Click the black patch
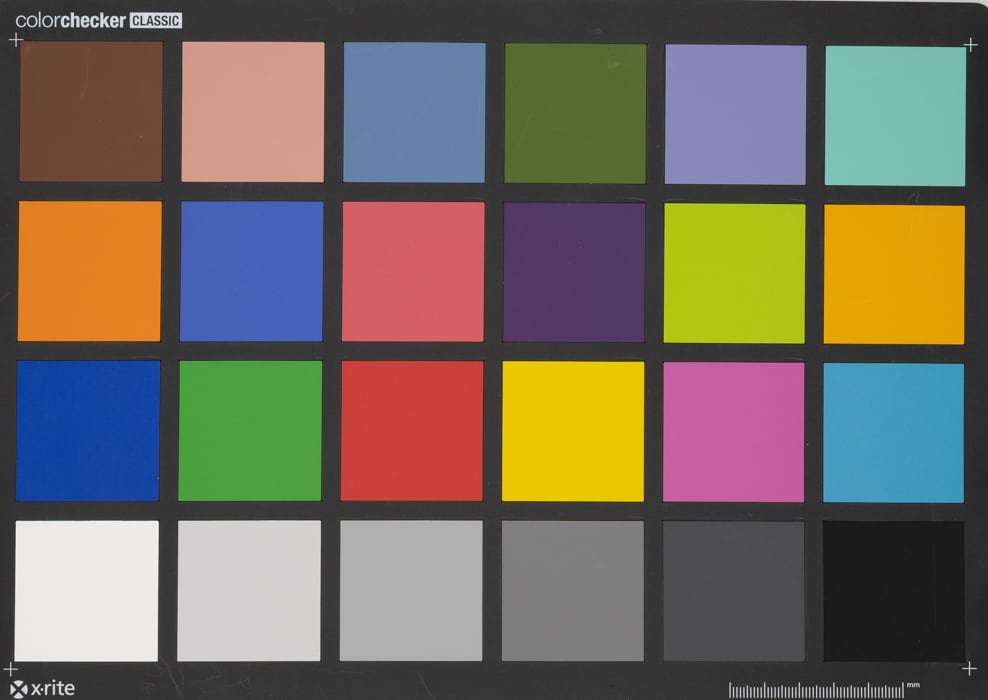This screenshot has height=700, width=988. (893, 592)
